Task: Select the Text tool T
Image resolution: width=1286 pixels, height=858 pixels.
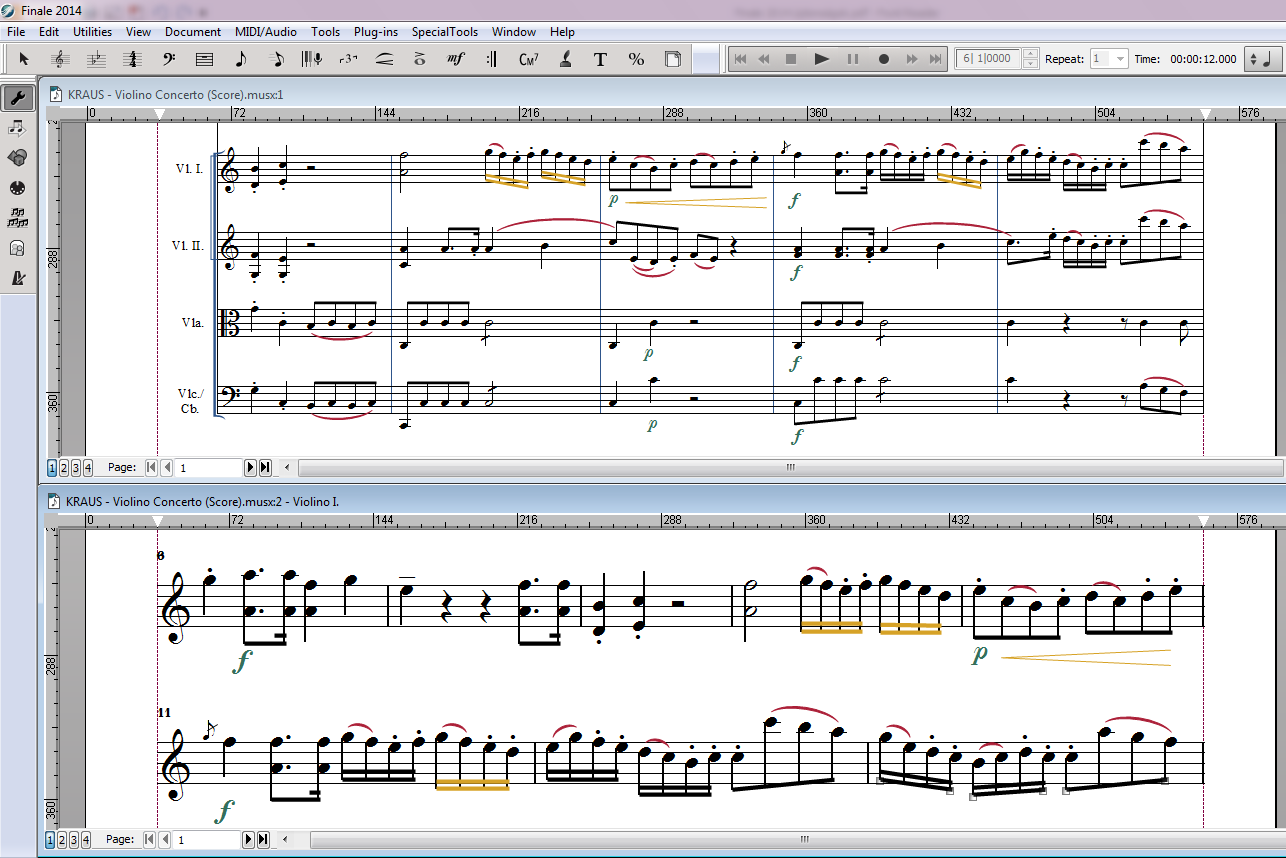Action: click(x=600, y=59)
